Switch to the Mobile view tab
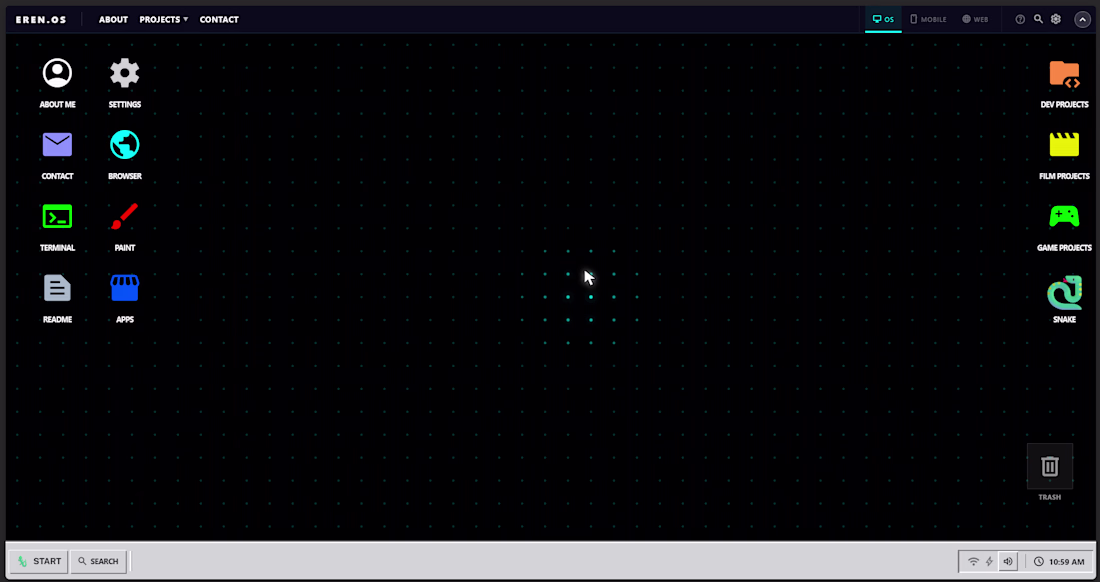Image resolution: width=1100 pixels, height=582 pixels. tap(928, 20)
